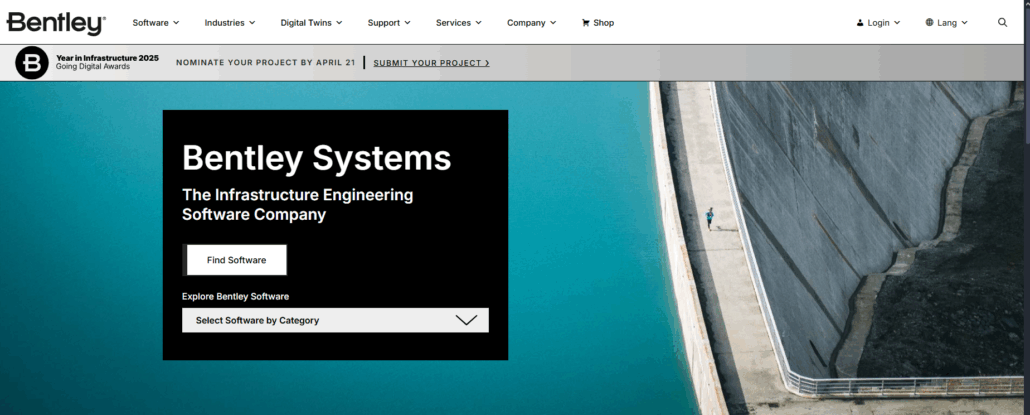The height and width of the screenshot is (415, 1030).
Task: Open the search magnifier icon
Action: (x=1002, y=22)
